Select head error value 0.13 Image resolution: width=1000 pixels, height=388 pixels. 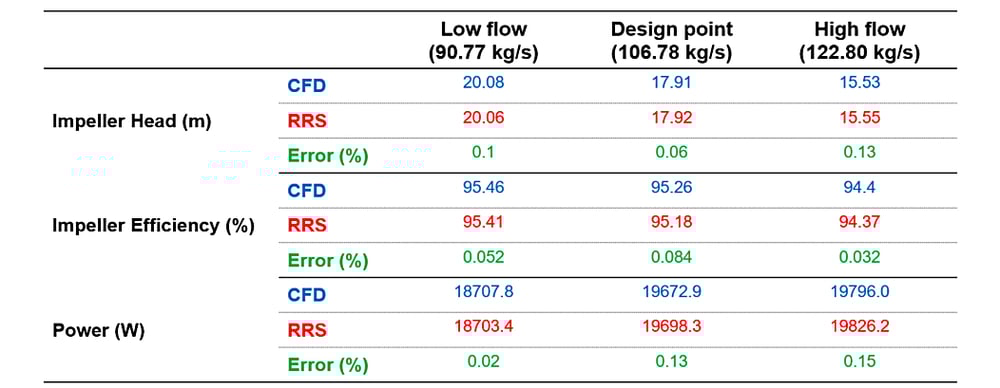(859, 153)
